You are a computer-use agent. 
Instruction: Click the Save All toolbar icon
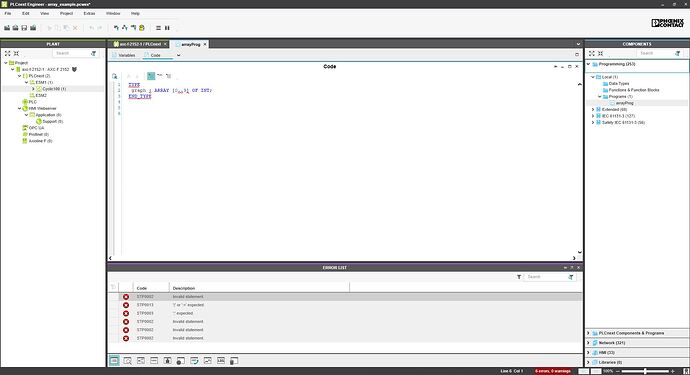(33, 28)
